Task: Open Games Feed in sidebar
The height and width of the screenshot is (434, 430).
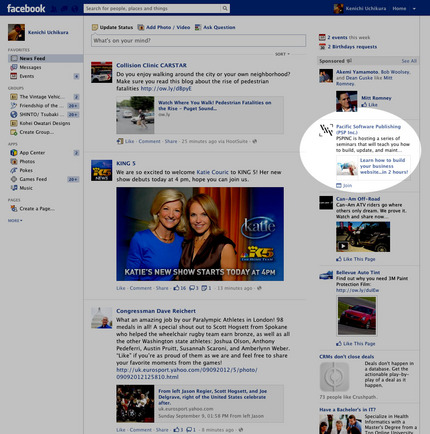Action: [33, 179]
